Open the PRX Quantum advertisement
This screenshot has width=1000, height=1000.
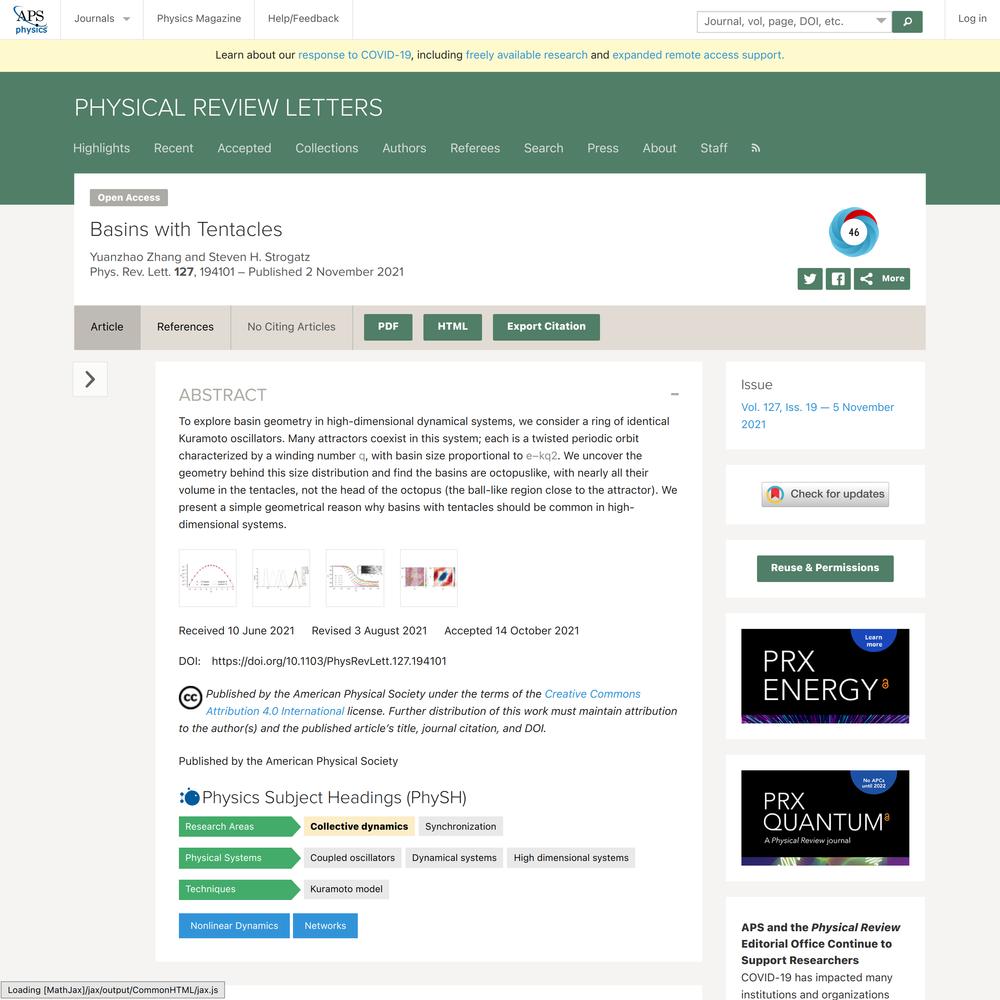click(x=825, y=818)
